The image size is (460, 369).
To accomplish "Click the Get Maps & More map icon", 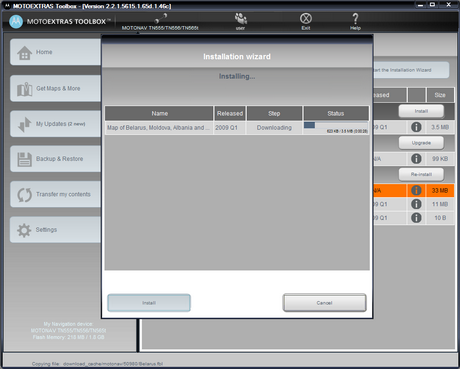I will pyautogui.click(x=25, y=89).
